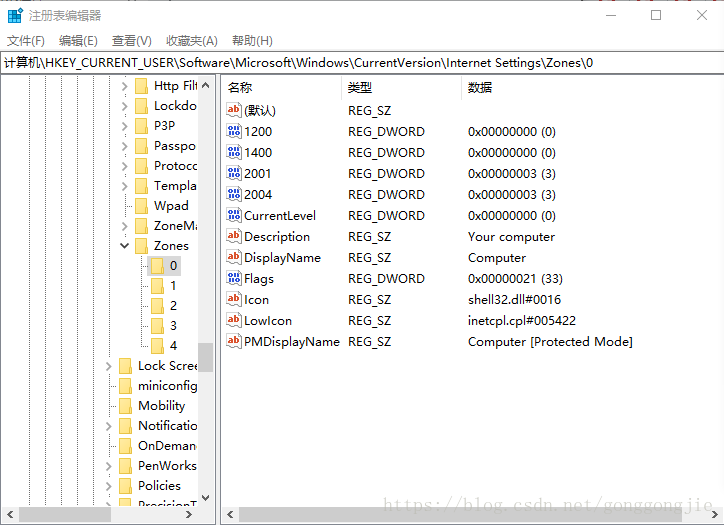724x525 pixels.
Task: Click the binary icon next to CurrentLevel
Action: tap(234, 215)
